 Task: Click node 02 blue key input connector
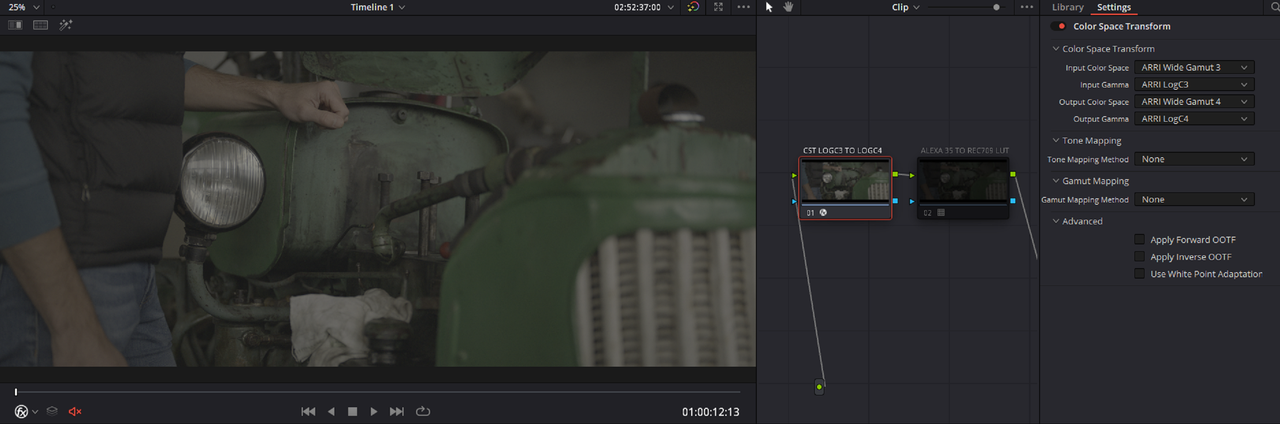[912, 201]
